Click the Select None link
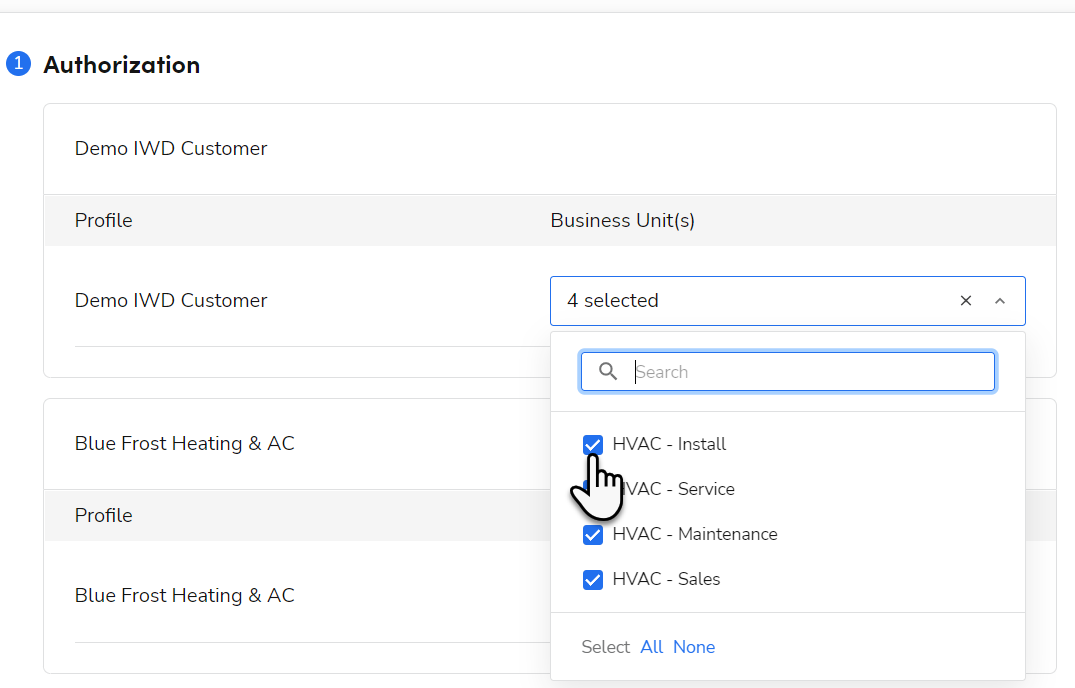This screenshot has width=1075, height=688. click(694, 647)
